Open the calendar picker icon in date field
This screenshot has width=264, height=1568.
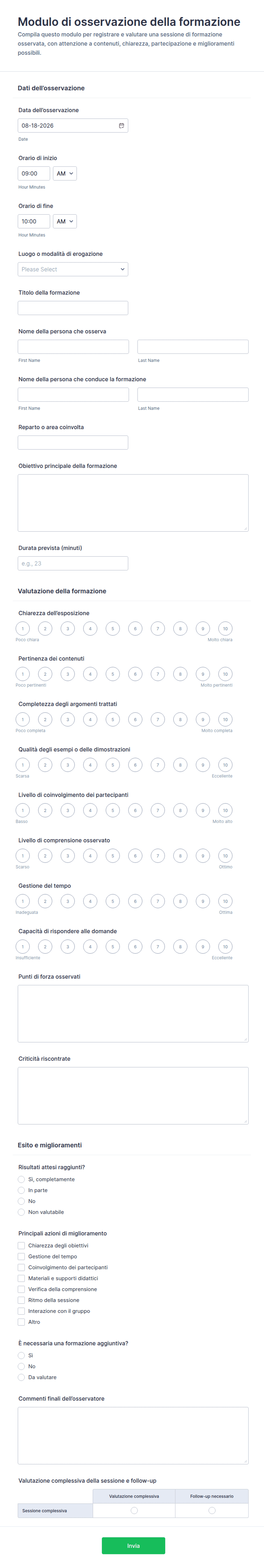tap(121, 125)
